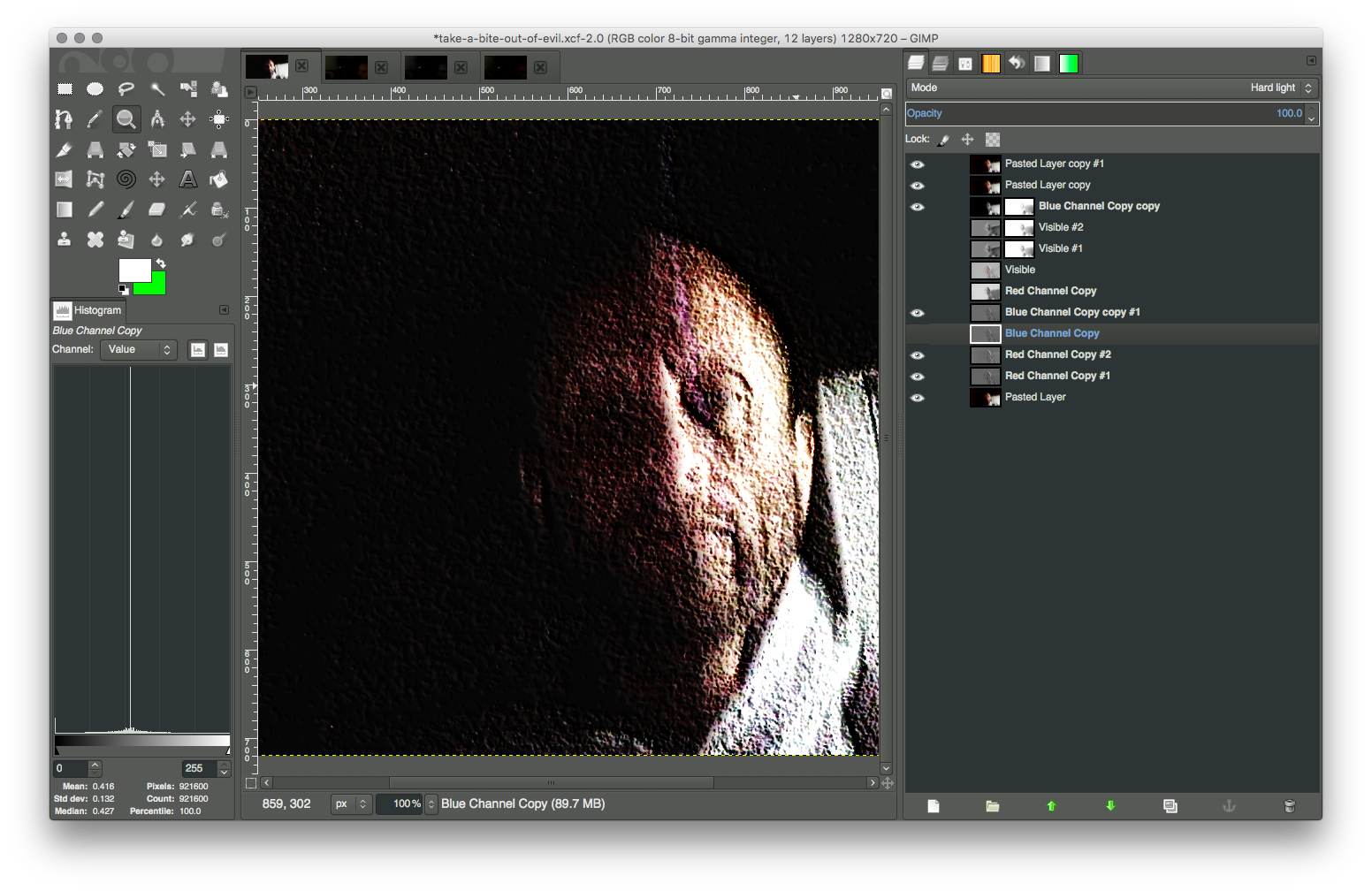Open the orange Patterns tab
The height and width of the screenshot is (891, 1372).
[x=991, y=63]
